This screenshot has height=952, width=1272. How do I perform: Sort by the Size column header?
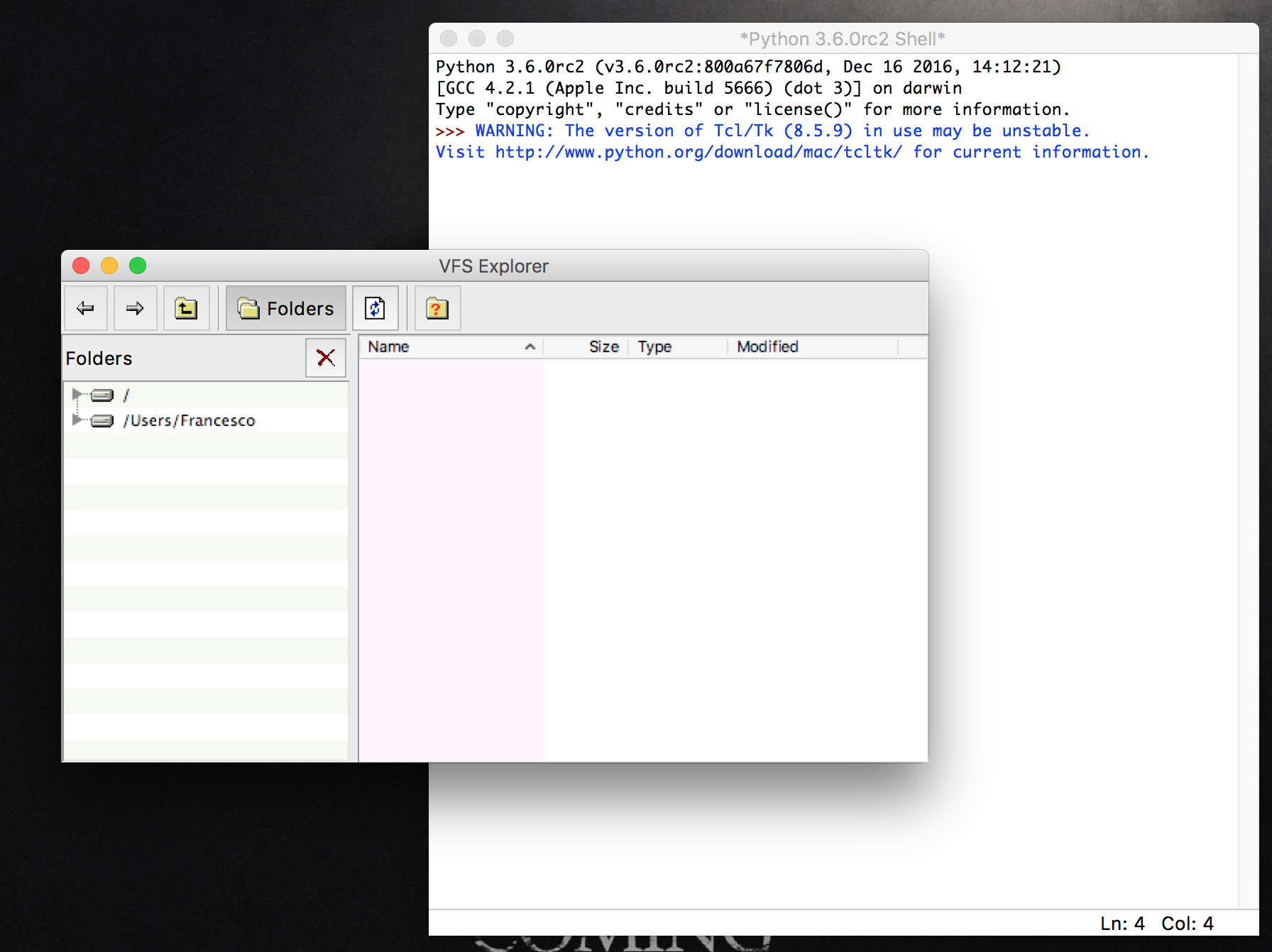point(603,346)
